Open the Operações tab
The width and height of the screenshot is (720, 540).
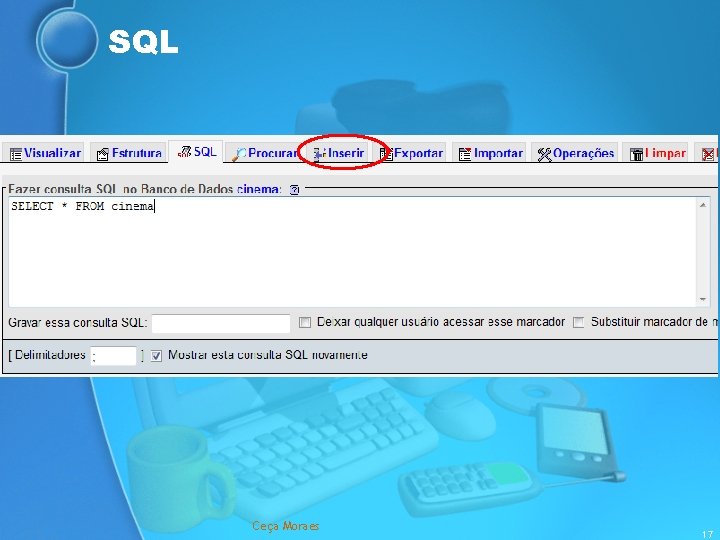(575, 153)
